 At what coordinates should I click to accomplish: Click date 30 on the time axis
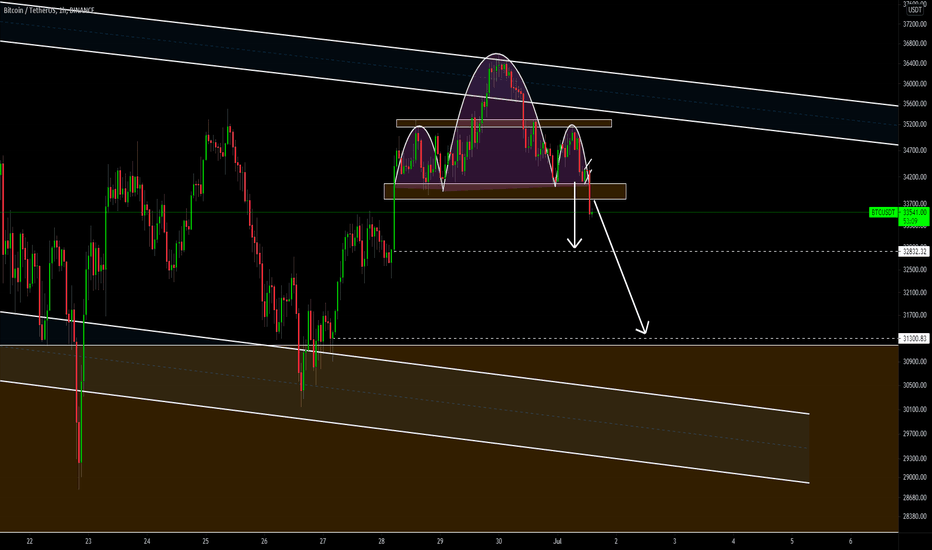(x=499, y=541)
